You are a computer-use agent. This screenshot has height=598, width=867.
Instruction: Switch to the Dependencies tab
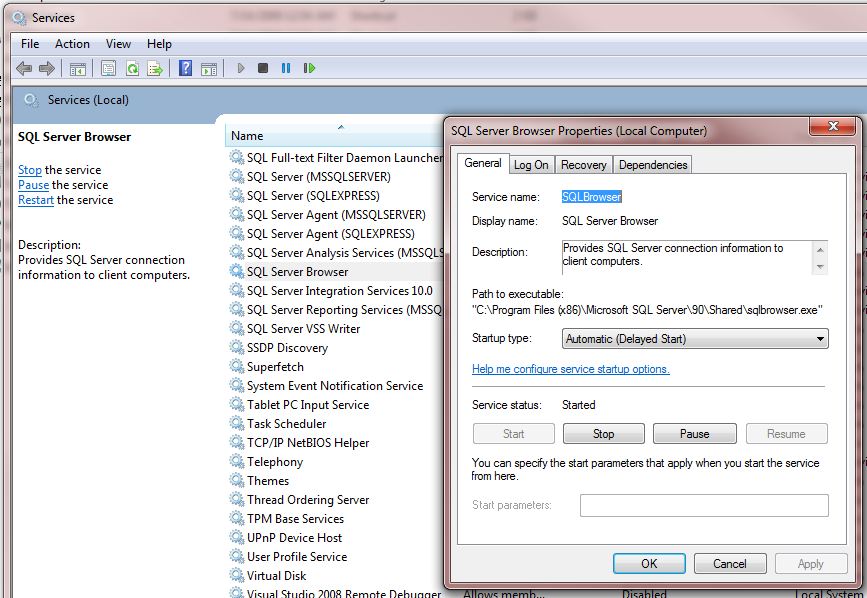653,165
